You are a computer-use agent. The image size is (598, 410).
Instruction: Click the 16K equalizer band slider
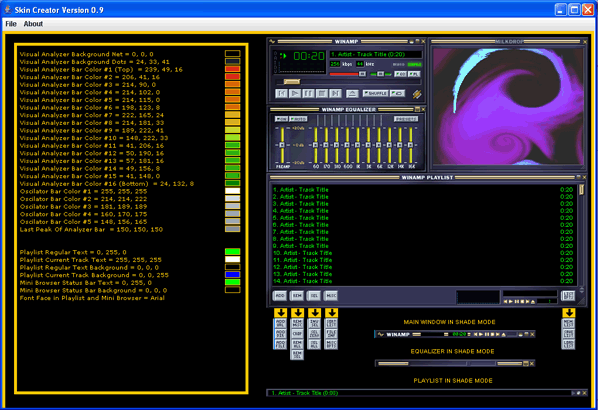click(x=411, y=145)
